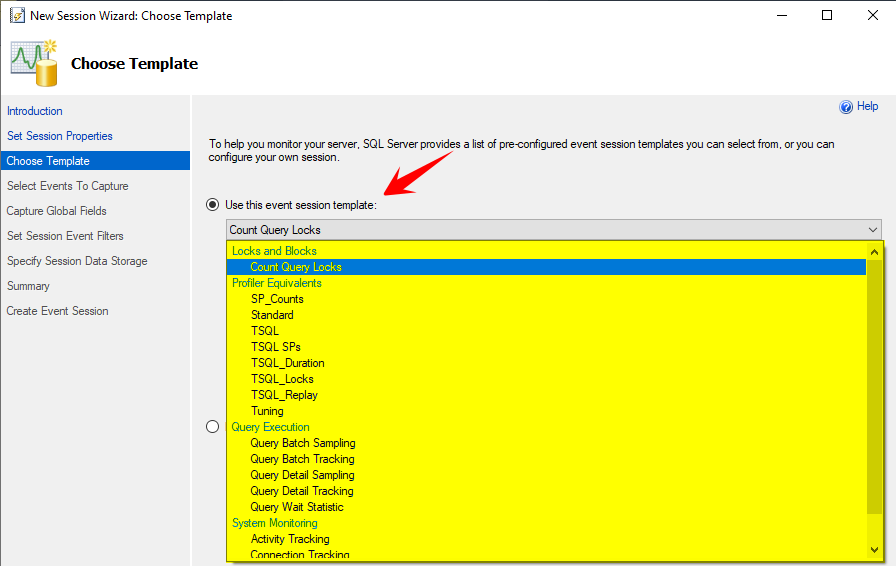Screen dimensions: 896x566
Task: Select Select Events To Capture step
Action: point(67,186)
